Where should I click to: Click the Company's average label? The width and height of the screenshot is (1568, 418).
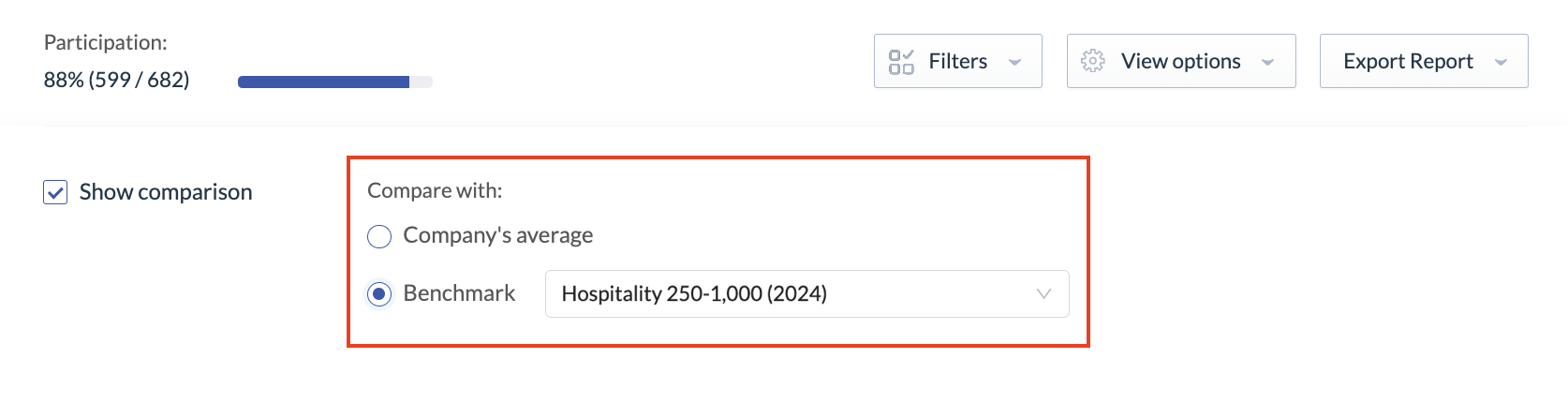(x=498, y=235)
